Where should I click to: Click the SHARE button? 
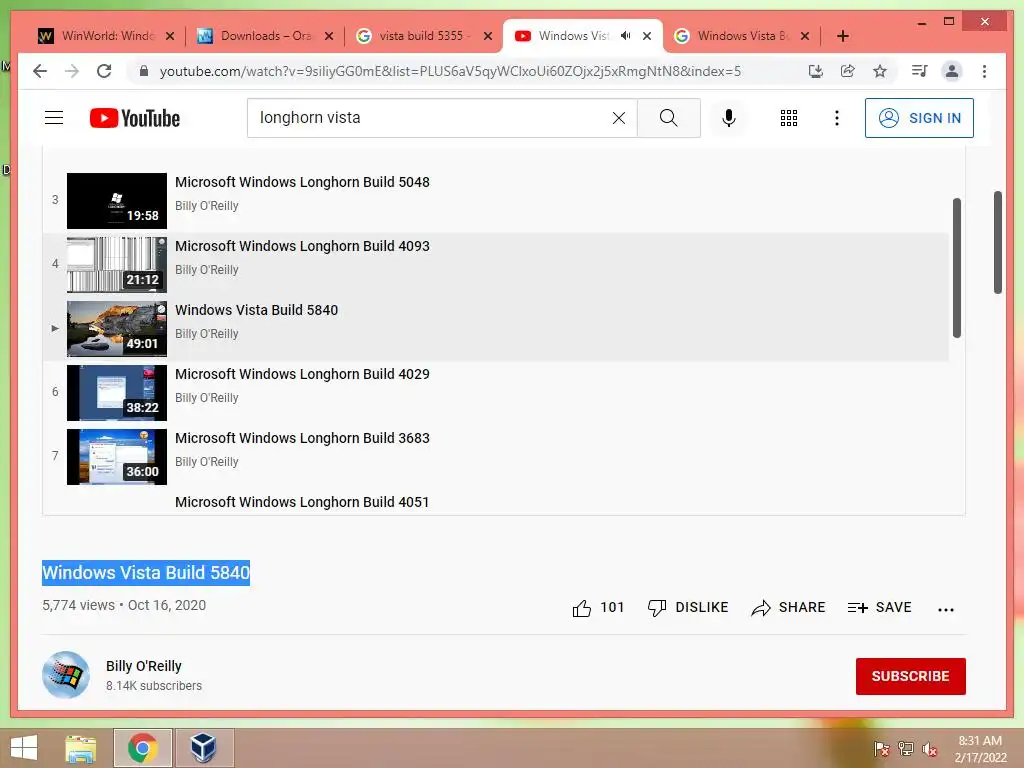pos(788,608)
